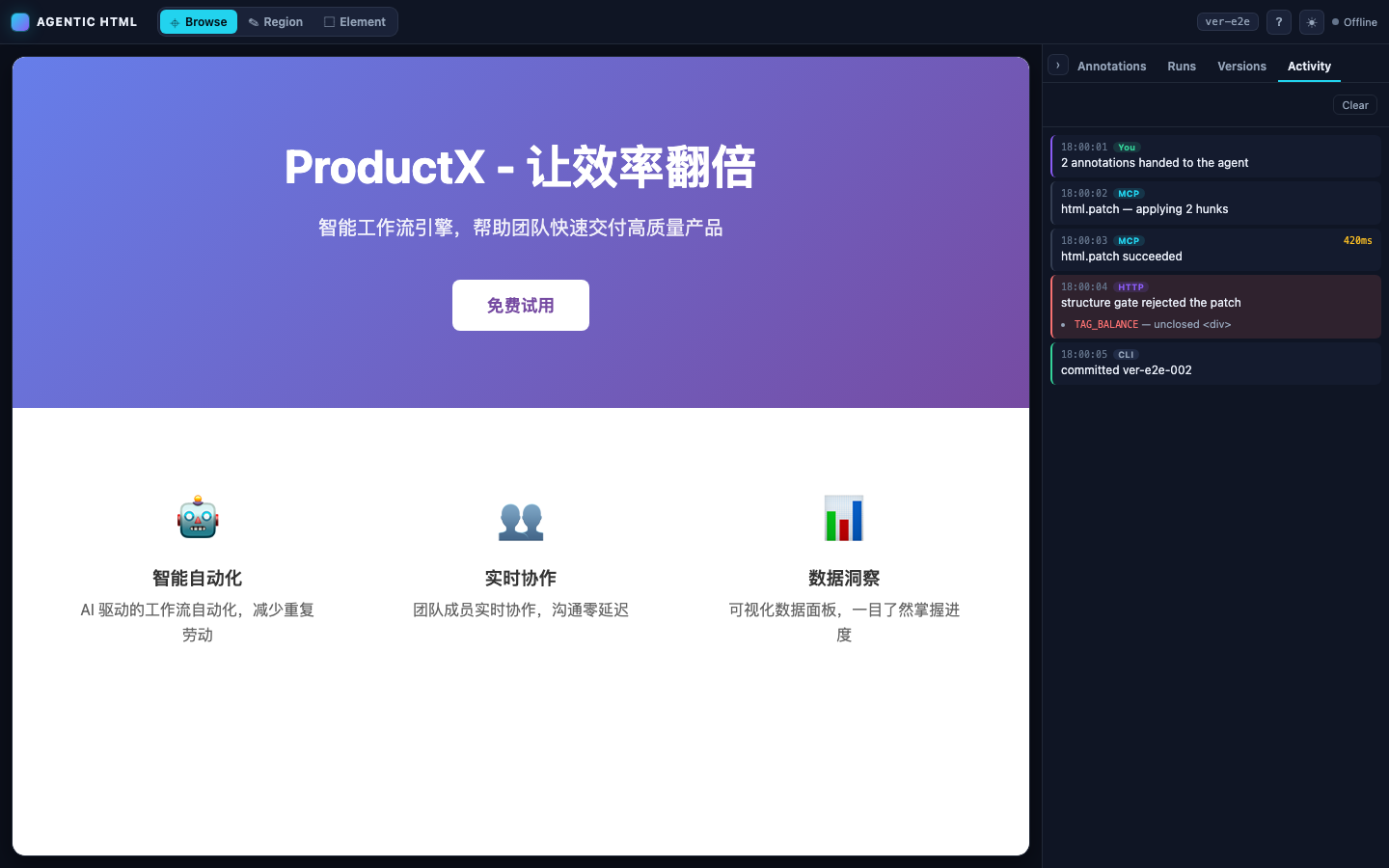Screen dimensions: 1389x868
Task: Click the 智能工作流引擎 subtitle text
Action: point(521,228)
